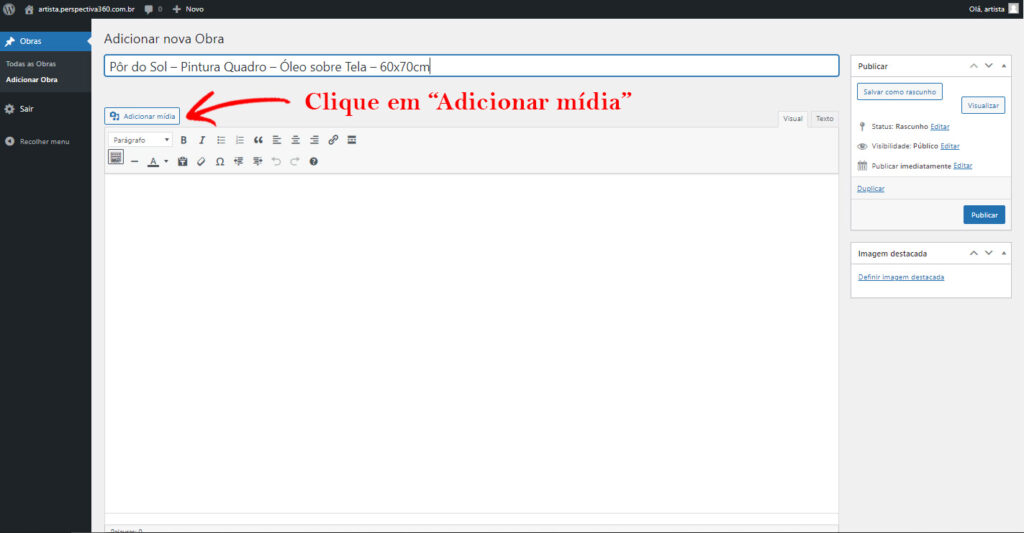Click Salvar como rascunho
The image size is (1024, 533).
[x=899, y=92]
